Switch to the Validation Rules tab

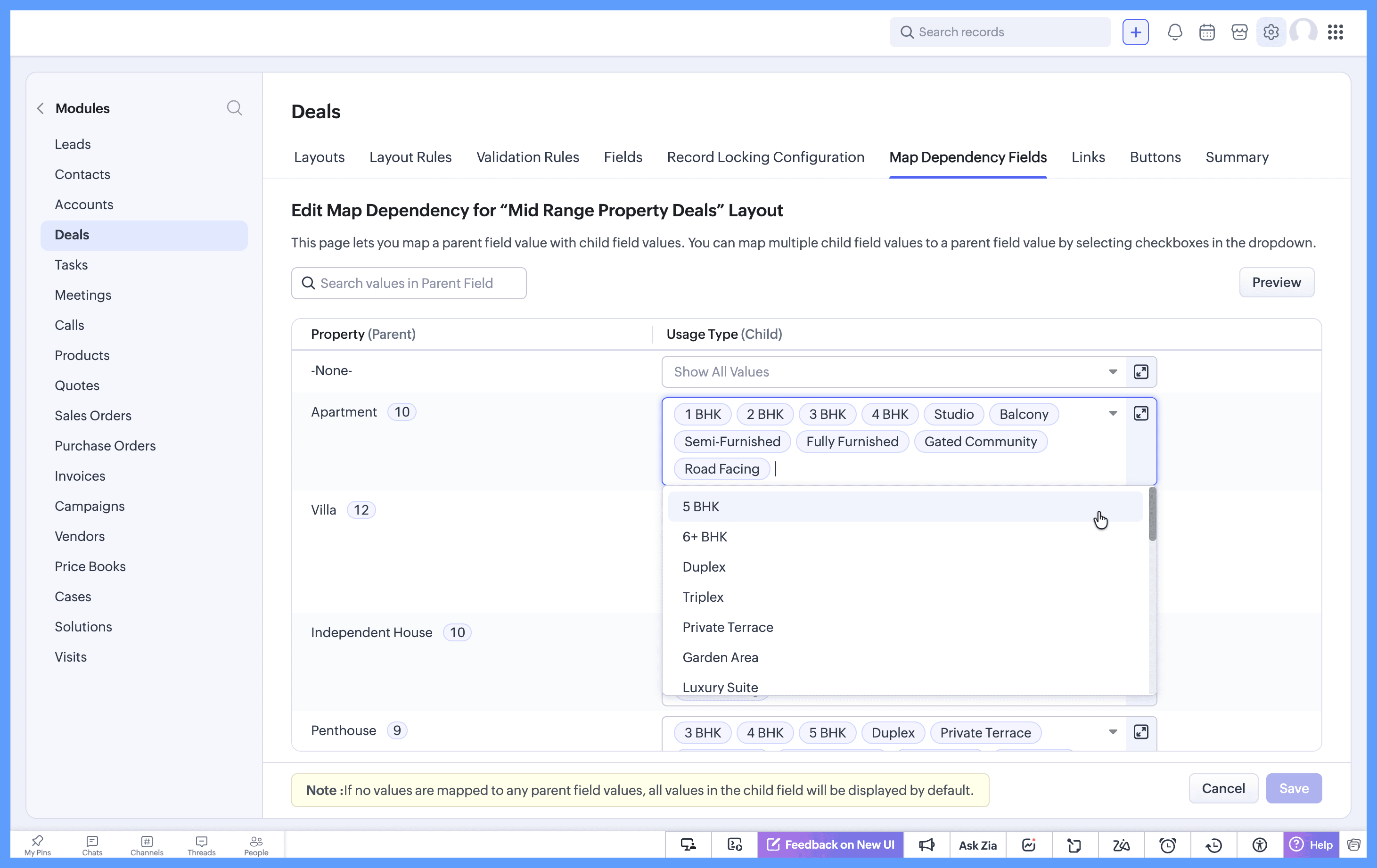527,157
